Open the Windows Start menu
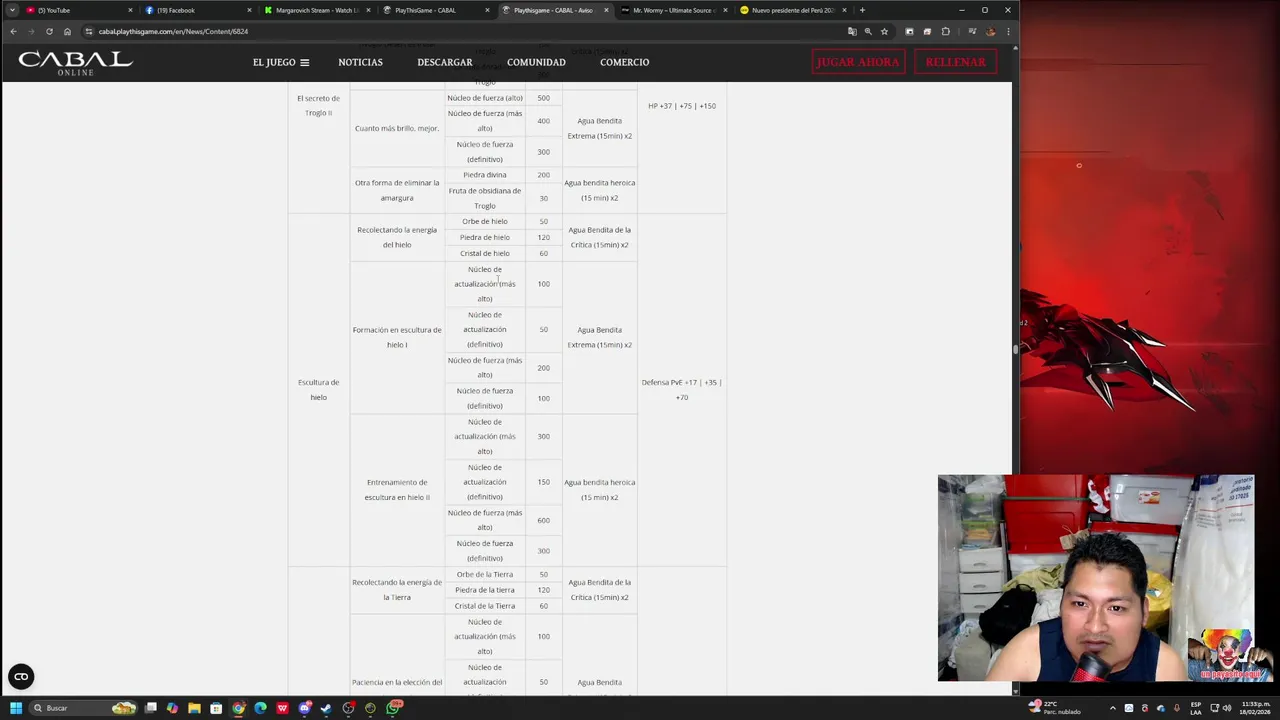 [16, 708]
